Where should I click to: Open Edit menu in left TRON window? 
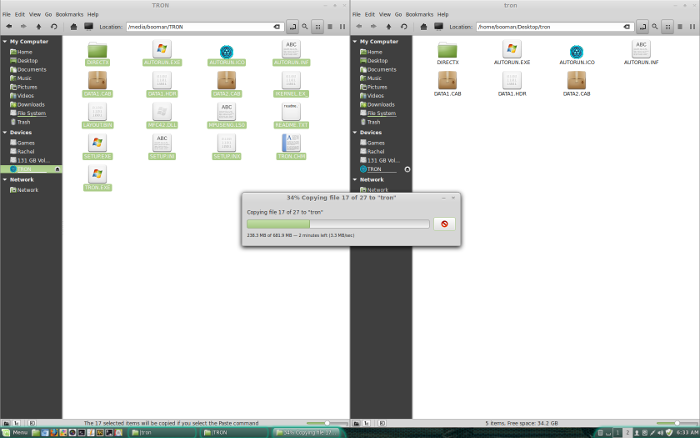tap(20, 14)
